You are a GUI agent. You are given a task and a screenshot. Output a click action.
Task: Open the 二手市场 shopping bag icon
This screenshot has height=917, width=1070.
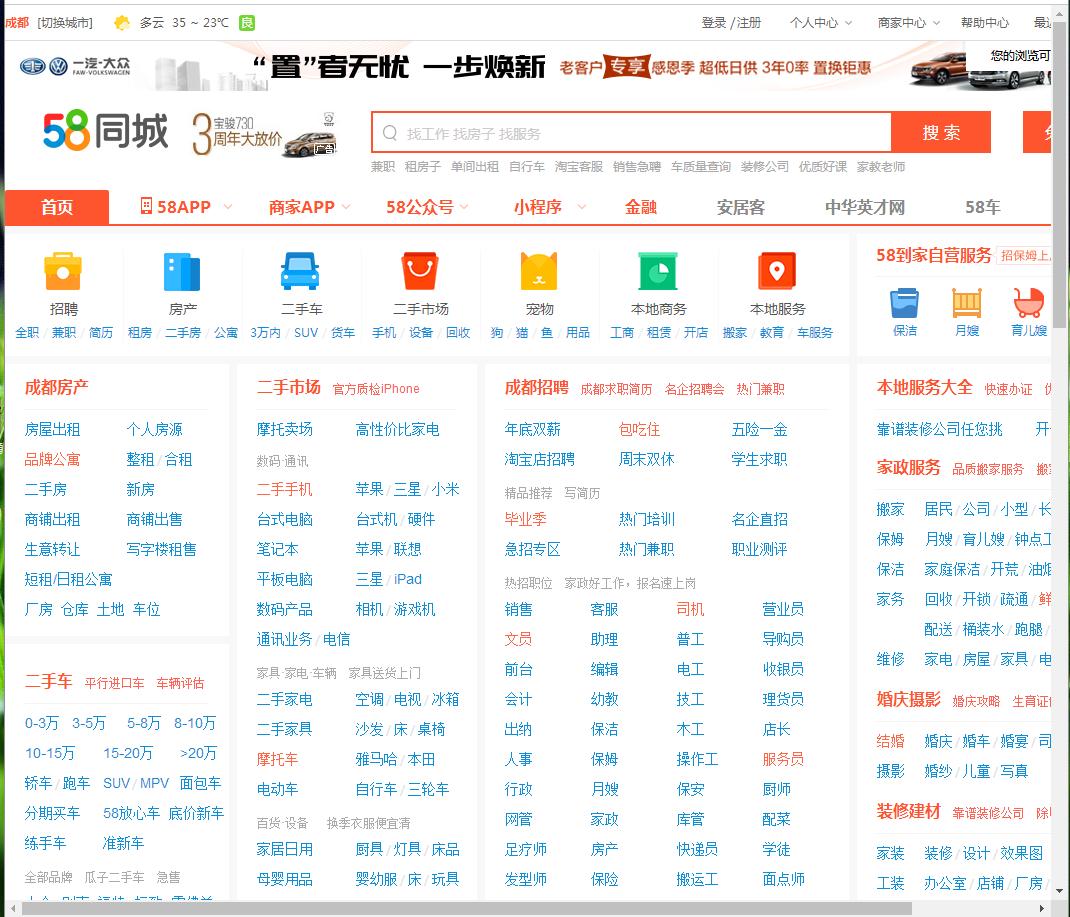click(x=420, y=272)
